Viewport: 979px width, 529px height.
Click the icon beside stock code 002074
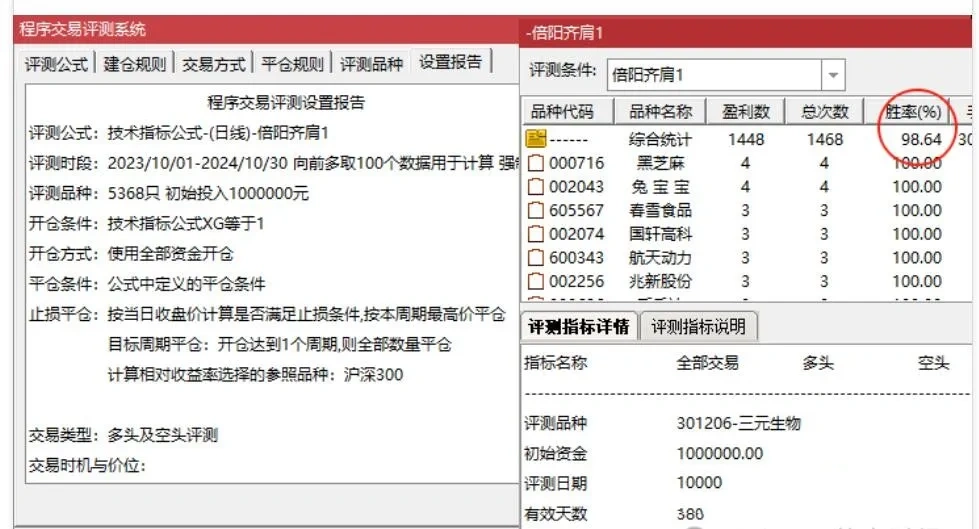[x=536, y=234]
